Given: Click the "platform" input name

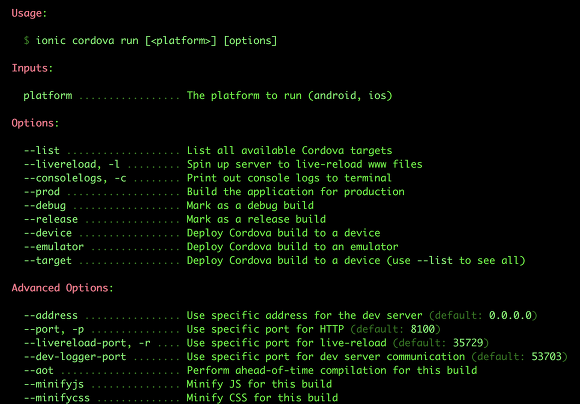Looking at the screenshot, I should pos(48,96).
